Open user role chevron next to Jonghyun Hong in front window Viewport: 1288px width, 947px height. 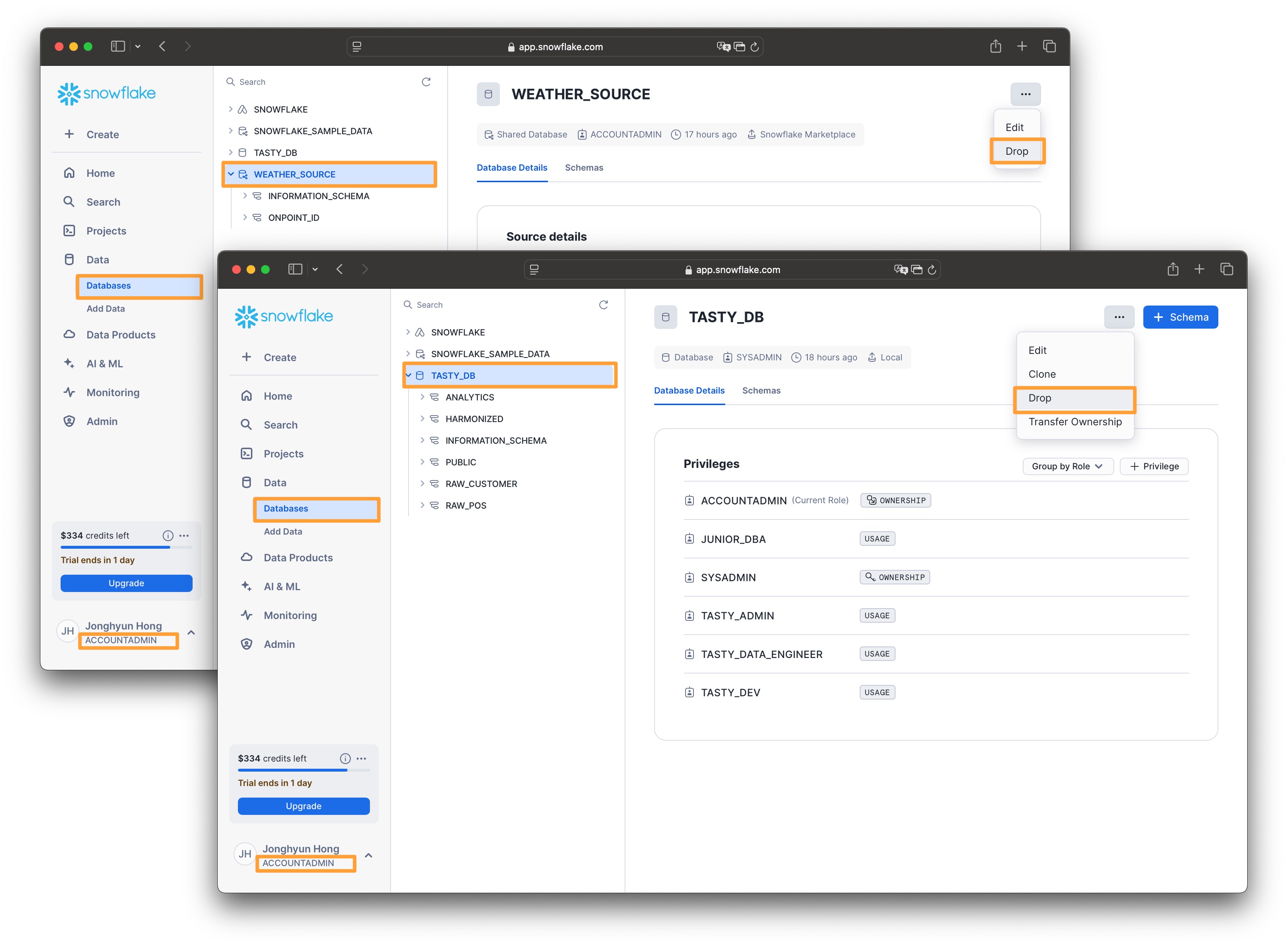click(x=369, y=855)
